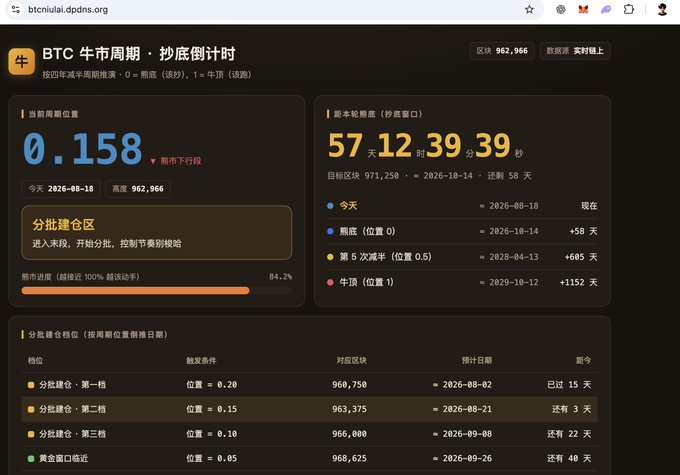Click the 84.2% progress percentage

pos(280,276)
